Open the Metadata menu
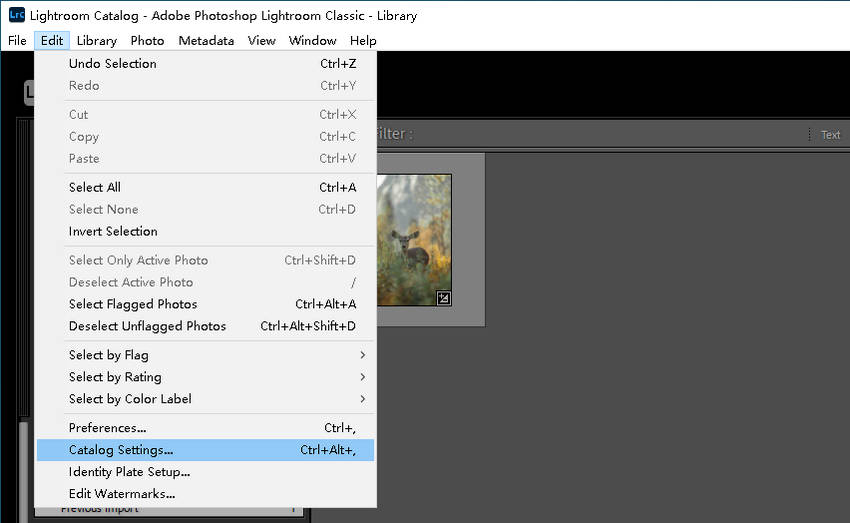 click(206, 41)
